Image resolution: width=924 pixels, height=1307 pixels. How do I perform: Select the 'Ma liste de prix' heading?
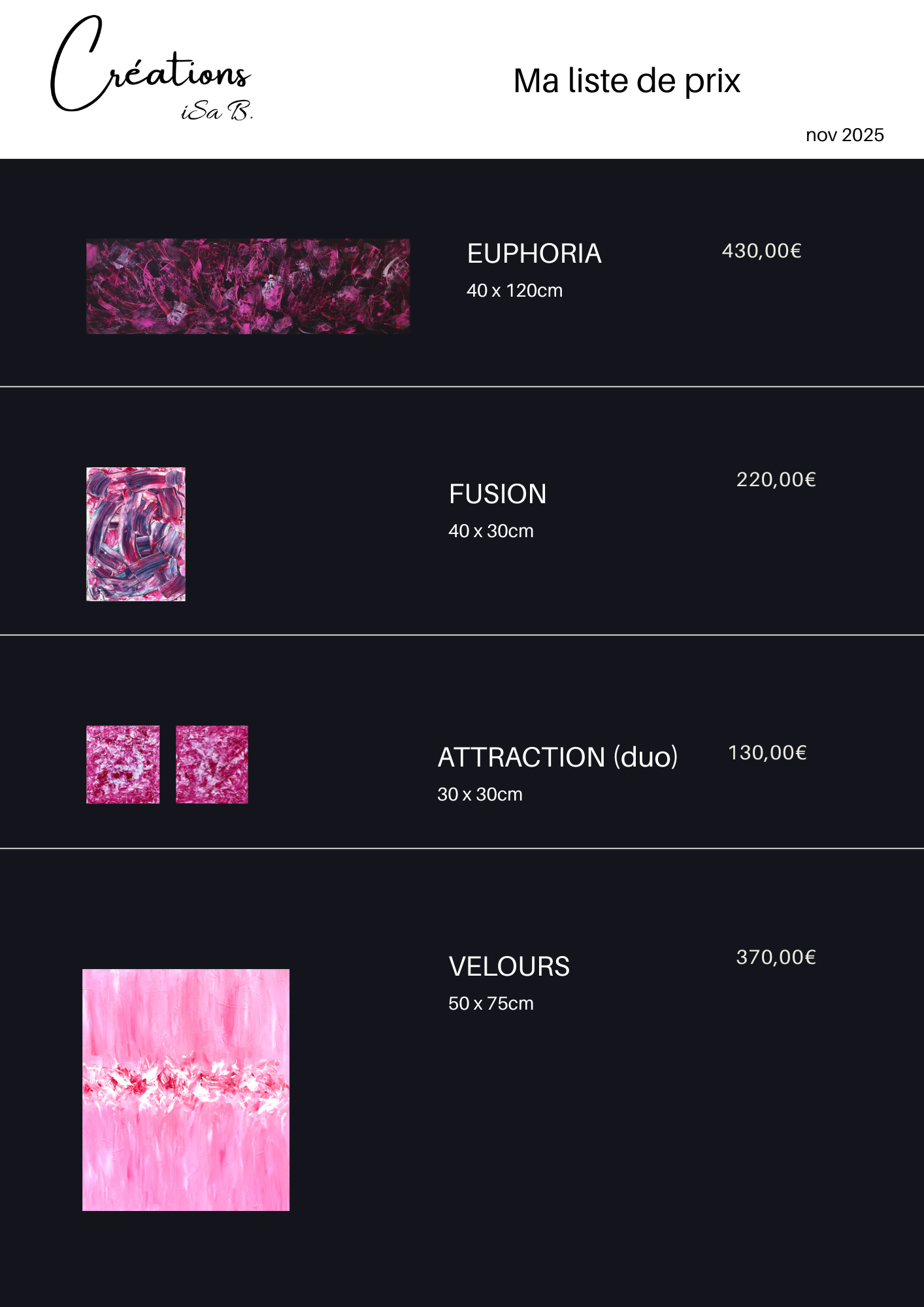tap(627, 81)
